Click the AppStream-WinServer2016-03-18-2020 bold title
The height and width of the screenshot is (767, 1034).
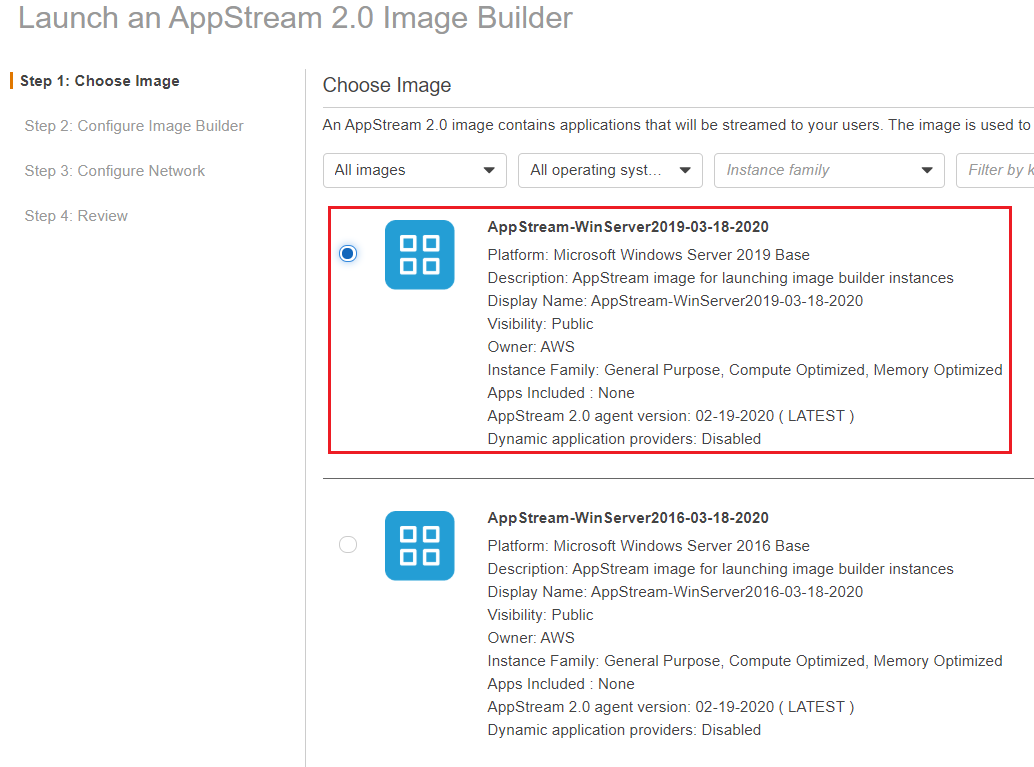(x=628, y=518)
